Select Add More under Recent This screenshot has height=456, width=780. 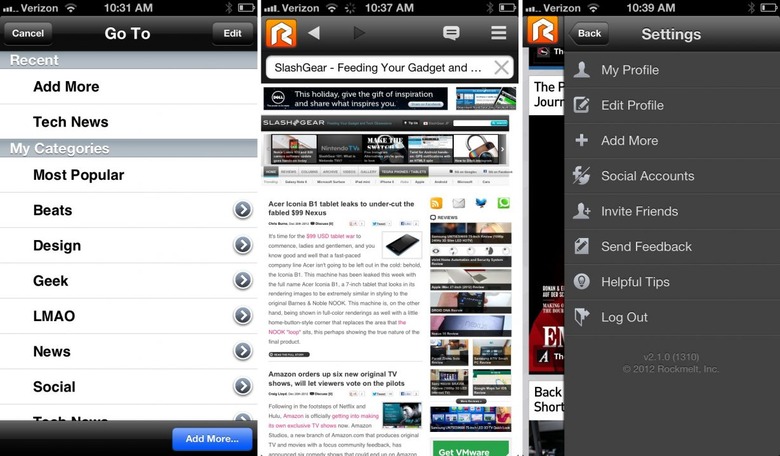128,87
